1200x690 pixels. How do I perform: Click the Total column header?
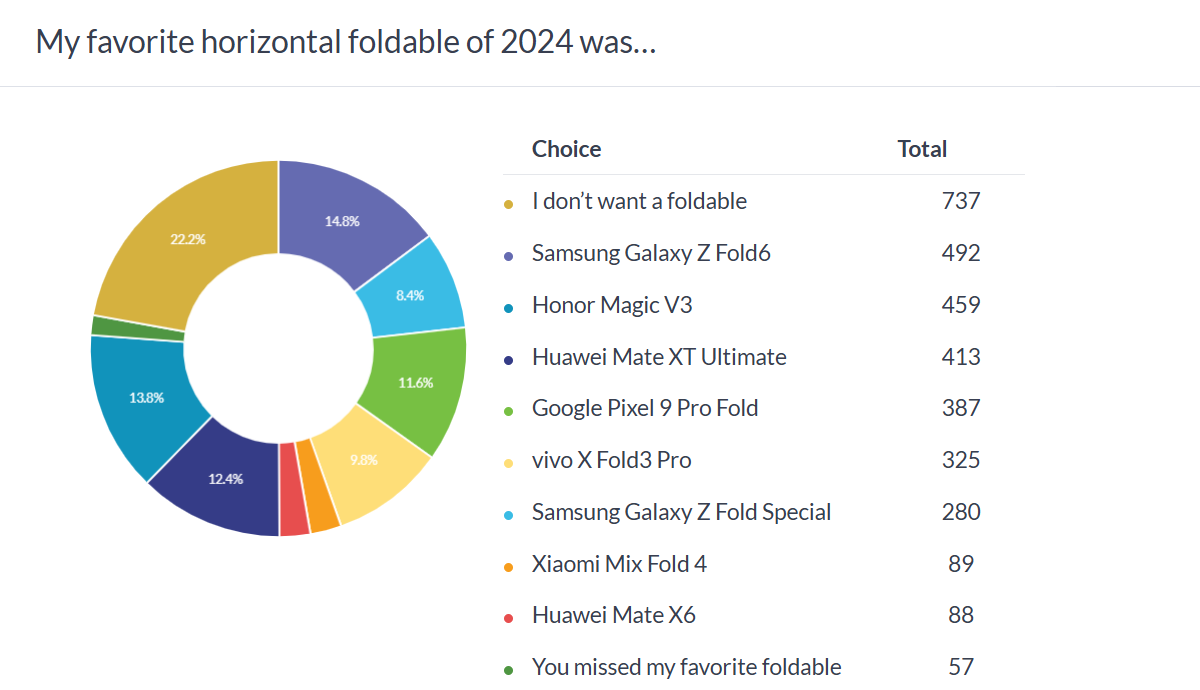pos(921,149)
